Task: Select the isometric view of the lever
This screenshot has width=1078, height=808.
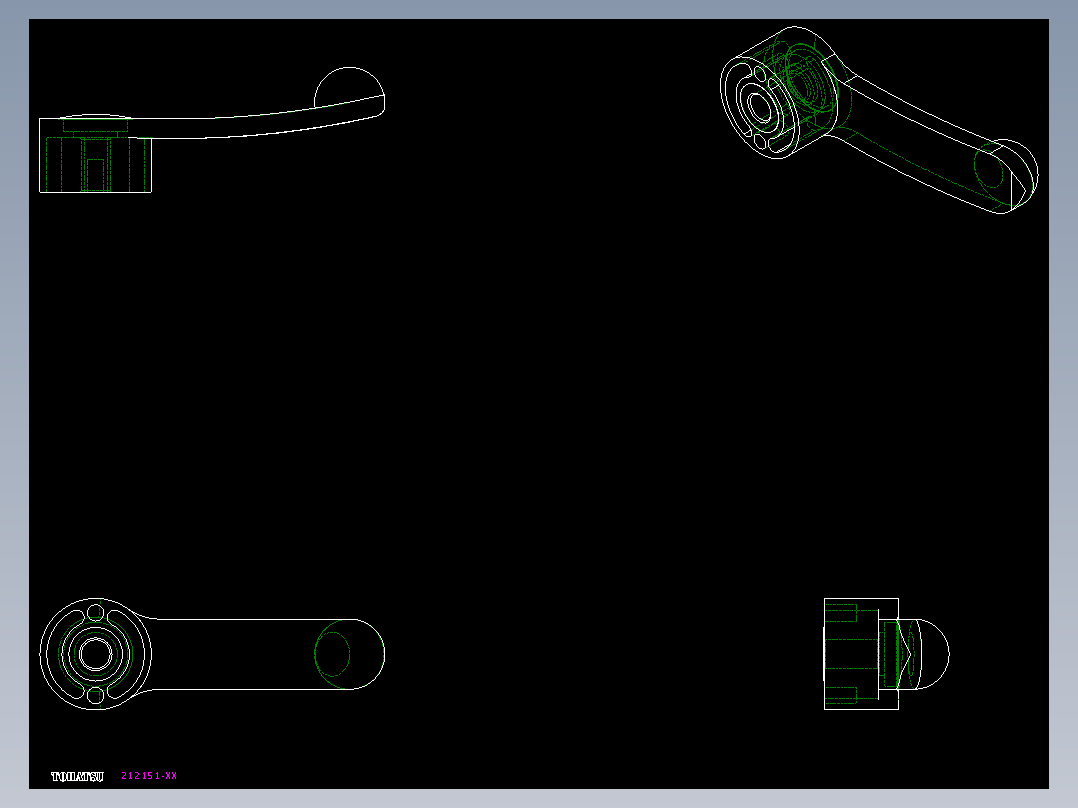Action: click(x=879, y=120)
